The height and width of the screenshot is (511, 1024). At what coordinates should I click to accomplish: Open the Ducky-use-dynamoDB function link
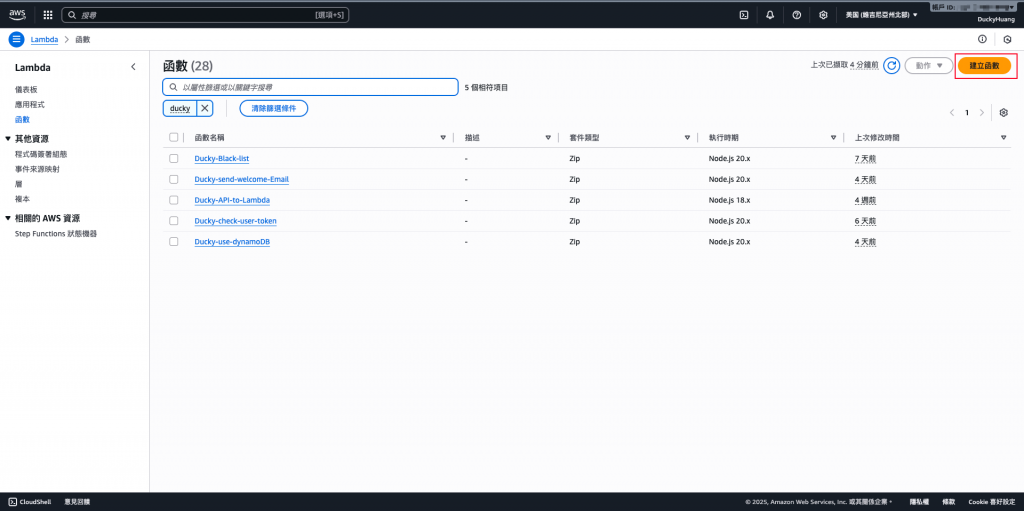click(x=232, y=242)
